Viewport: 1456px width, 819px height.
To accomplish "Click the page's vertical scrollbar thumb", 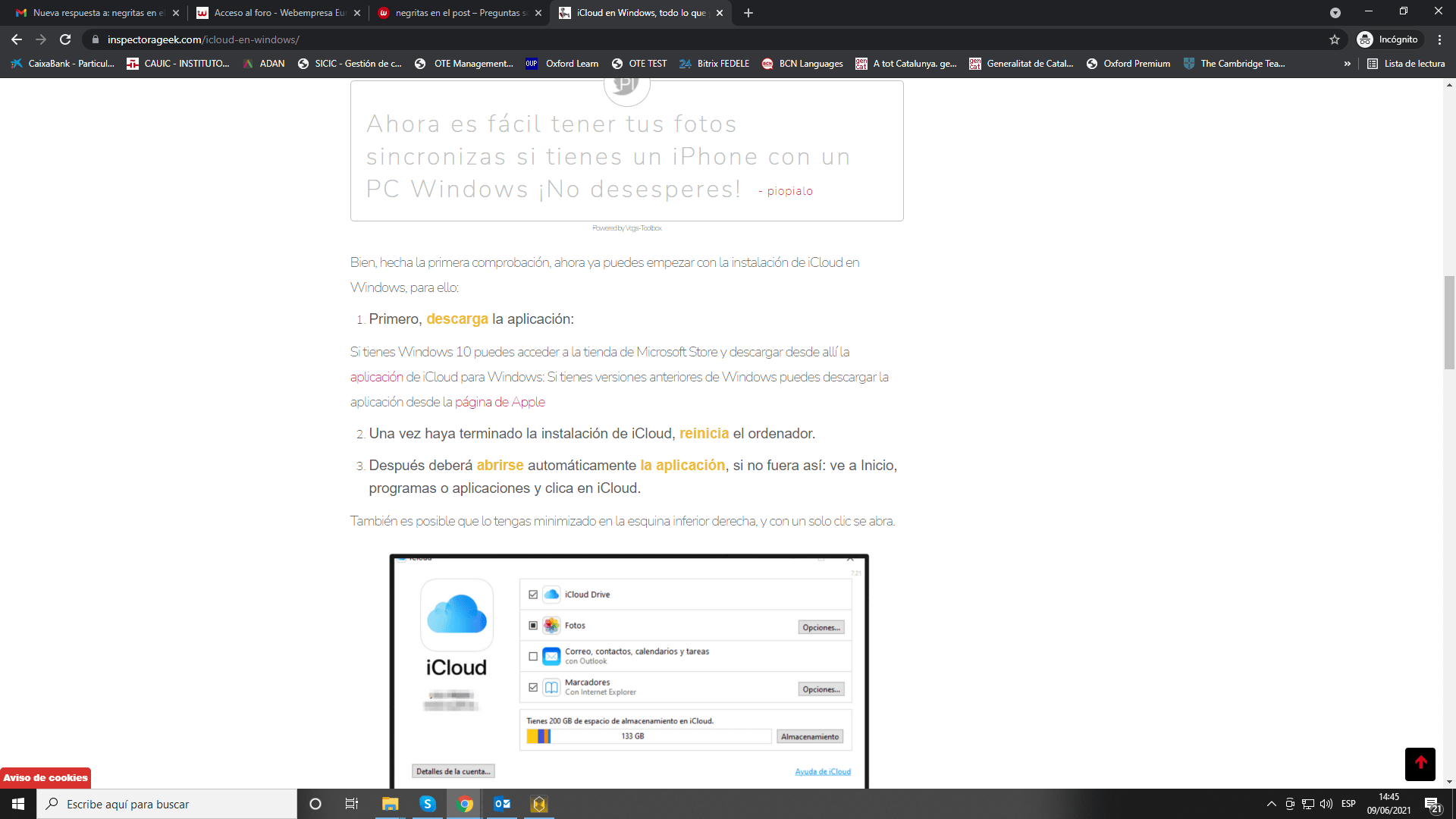I will click(x=1449, y=322).
